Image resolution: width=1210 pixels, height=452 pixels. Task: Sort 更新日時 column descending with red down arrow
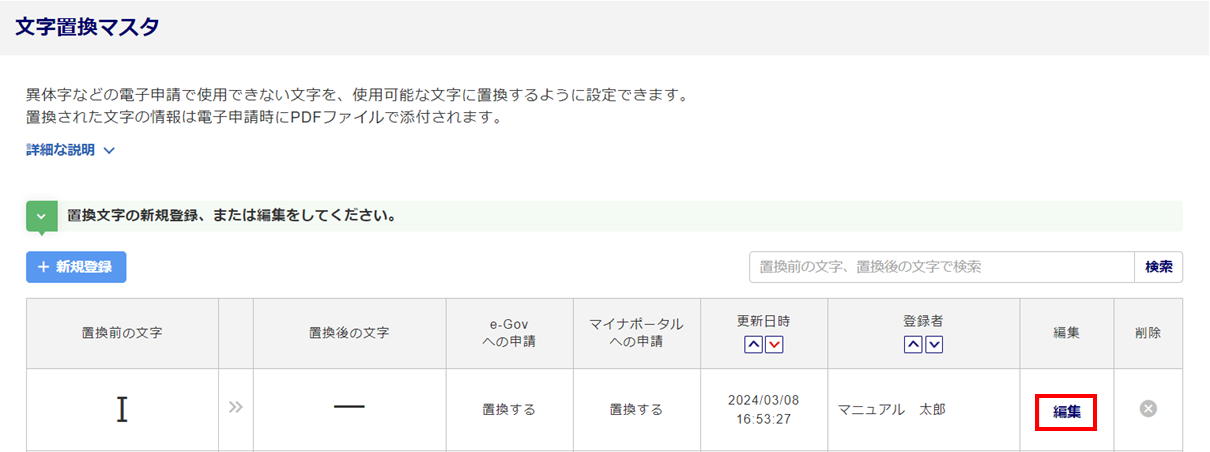coord(774,345)
